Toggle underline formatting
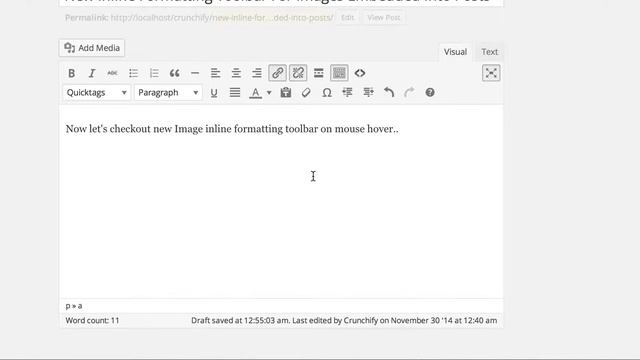Image resolution: width=640 pixels, height=360 pixels. click(214, 93)
